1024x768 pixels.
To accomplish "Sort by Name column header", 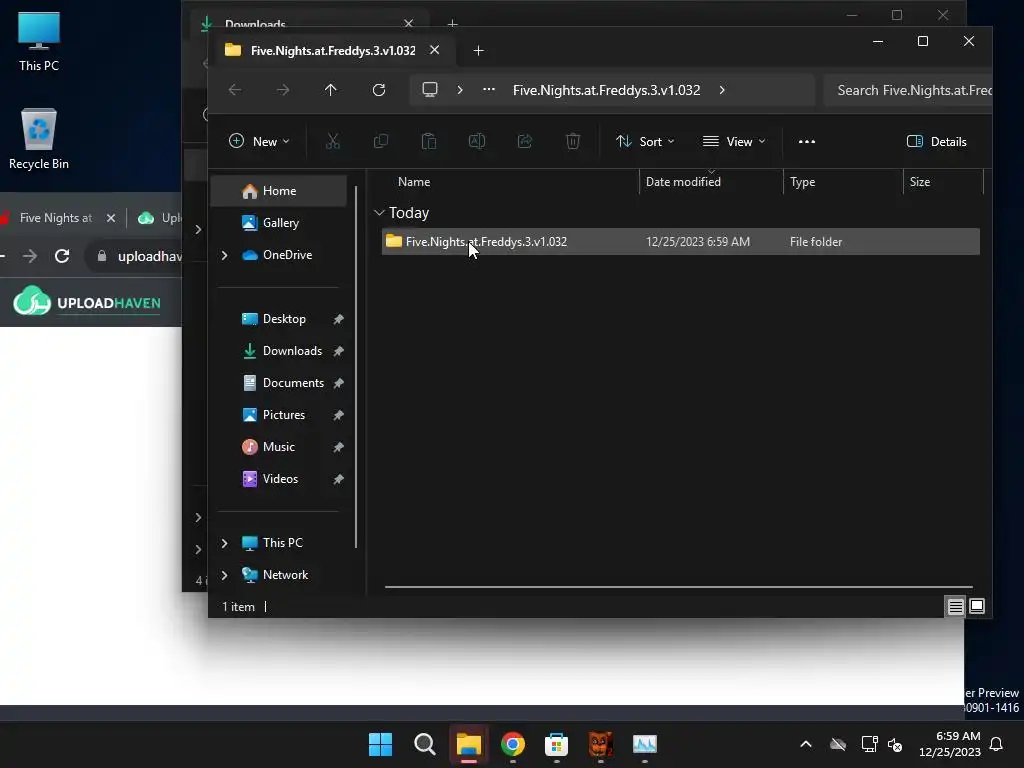I will click(414, 182).
